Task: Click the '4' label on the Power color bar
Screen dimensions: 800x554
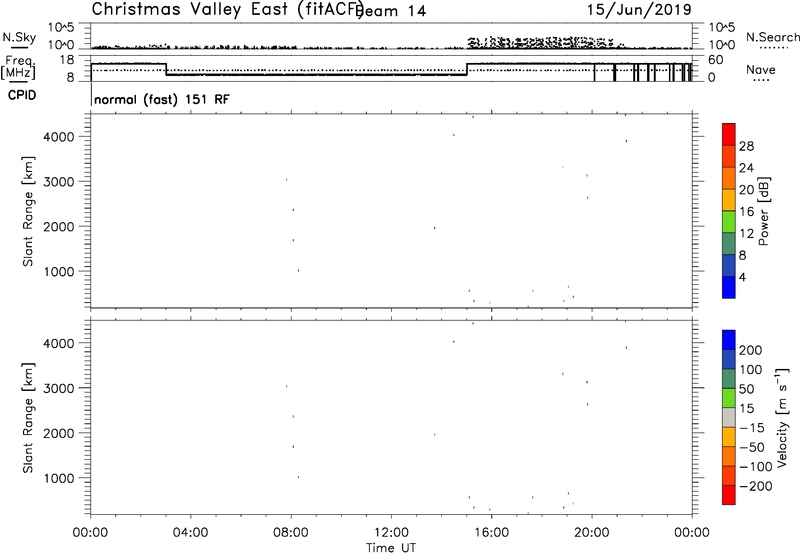Action: [742, 278]
